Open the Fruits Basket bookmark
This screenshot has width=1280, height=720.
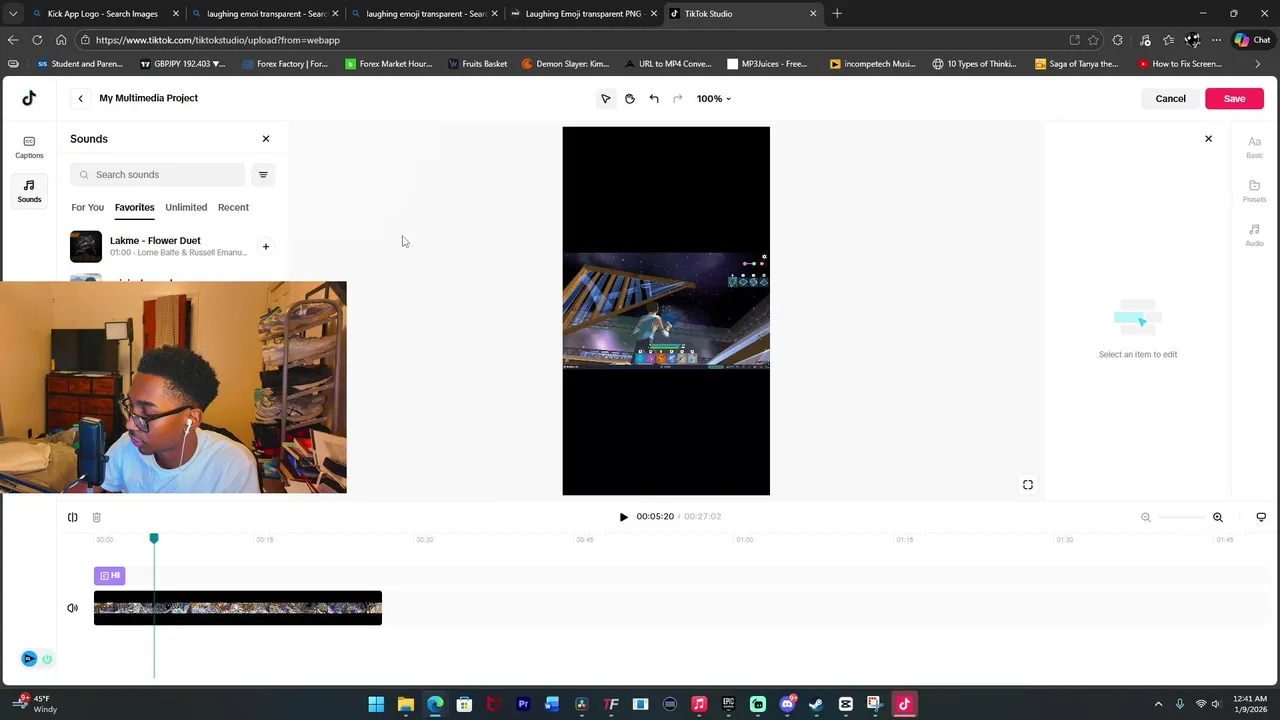click(x=477, y=64)
